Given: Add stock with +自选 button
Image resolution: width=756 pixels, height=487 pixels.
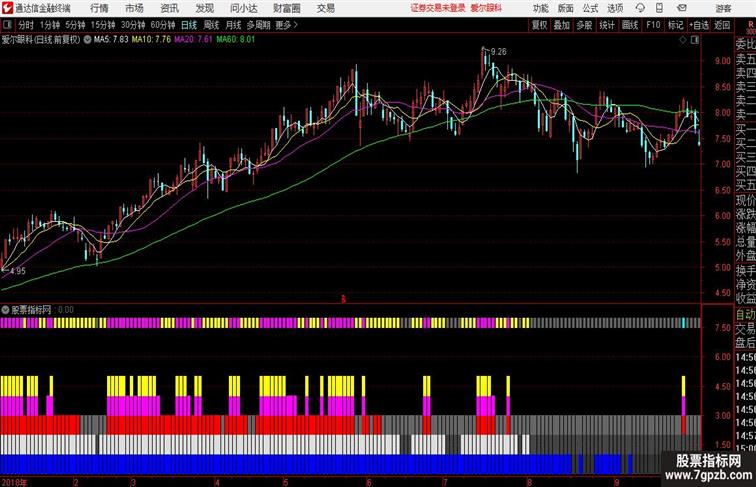Looking at the screenshot, I should tap(699, 25).
